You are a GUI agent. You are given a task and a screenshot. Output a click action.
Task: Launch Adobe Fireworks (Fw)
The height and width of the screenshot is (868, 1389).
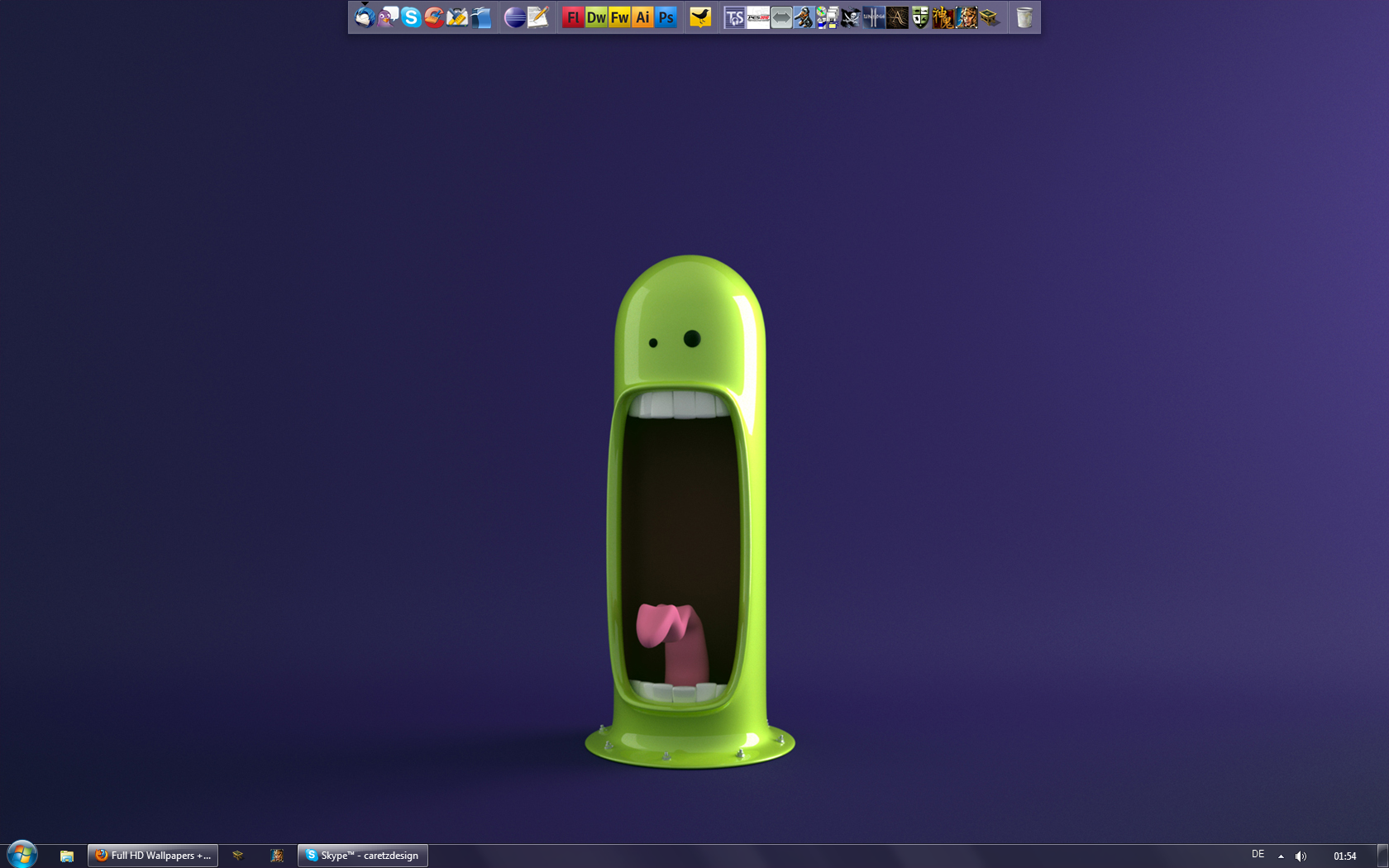click(619, 17)
